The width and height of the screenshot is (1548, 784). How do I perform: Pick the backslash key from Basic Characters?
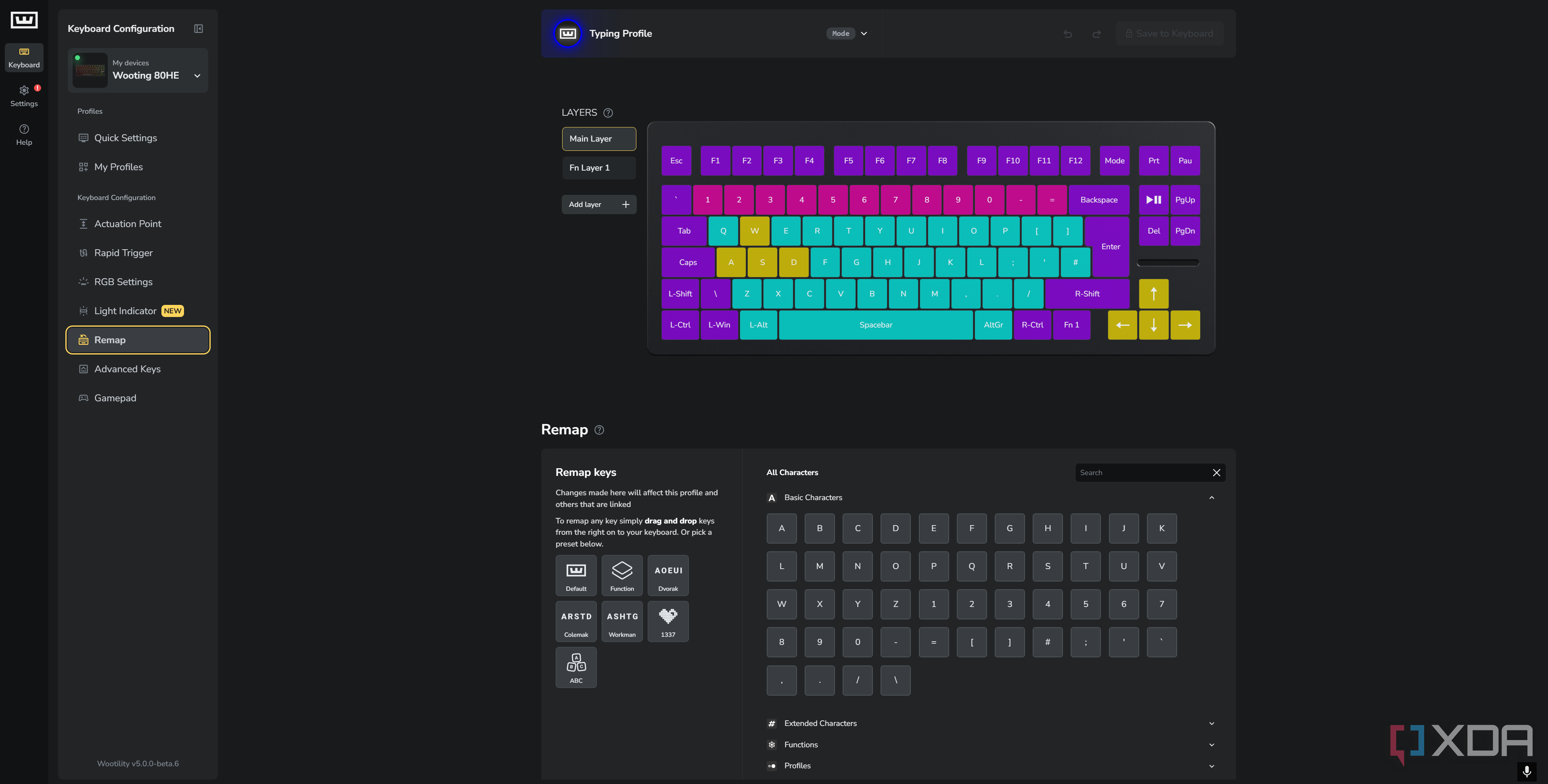click(895, 680)
